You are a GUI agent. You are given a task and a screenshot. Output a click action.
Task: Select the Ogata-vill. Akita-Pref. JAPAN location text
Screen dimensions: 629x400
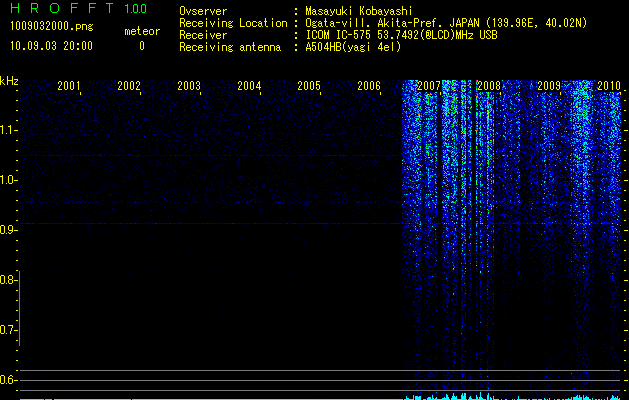[446, 23]
